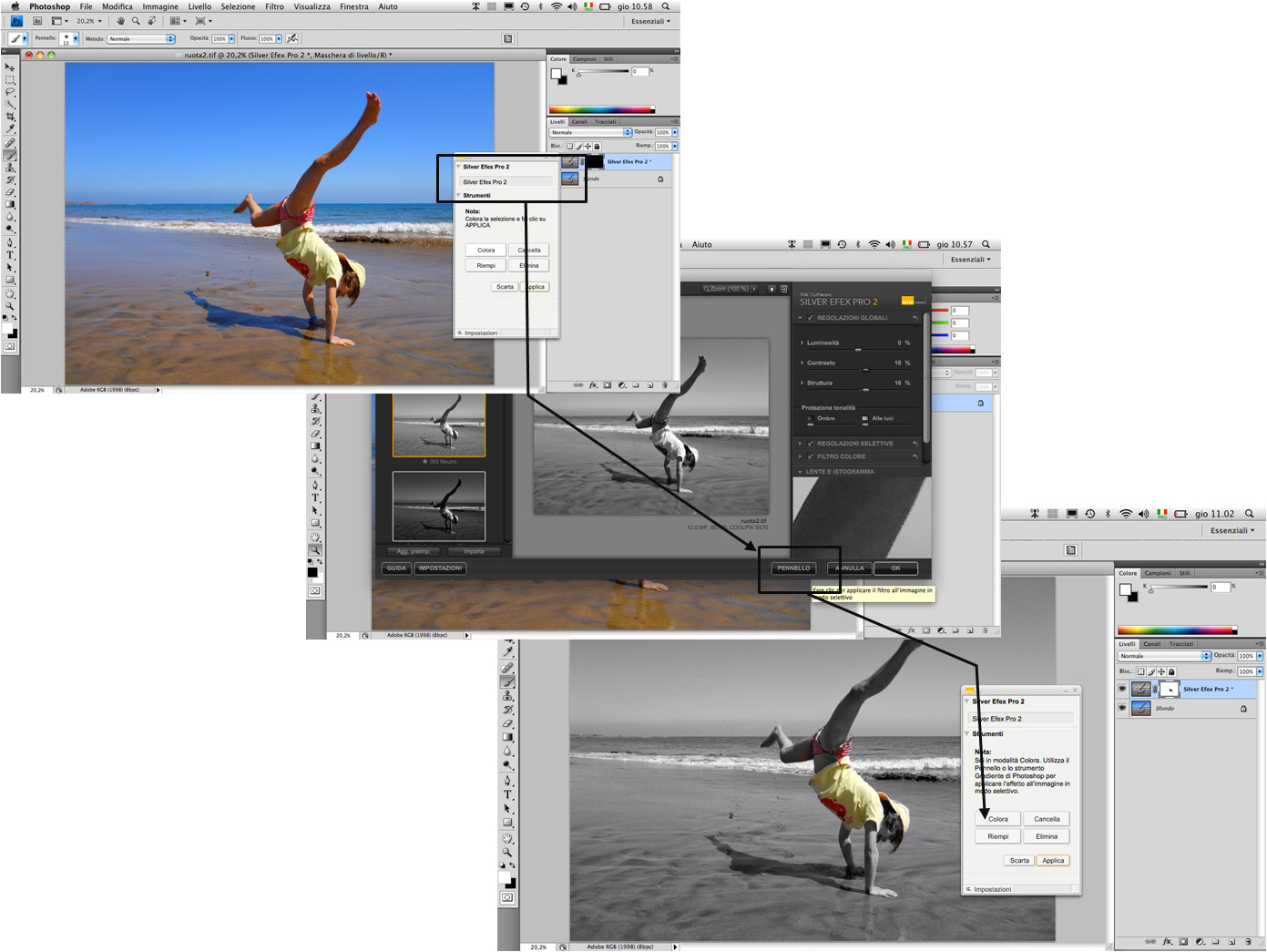
Task: Select the 000 Neutro preset thumbnail
Action: [x=438, y=425]
